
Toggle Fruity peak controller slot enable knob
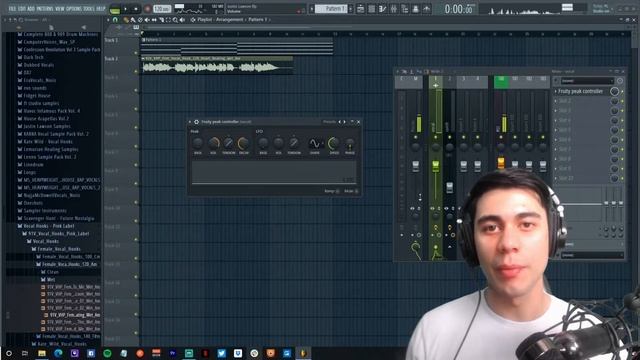pos(614,91)
